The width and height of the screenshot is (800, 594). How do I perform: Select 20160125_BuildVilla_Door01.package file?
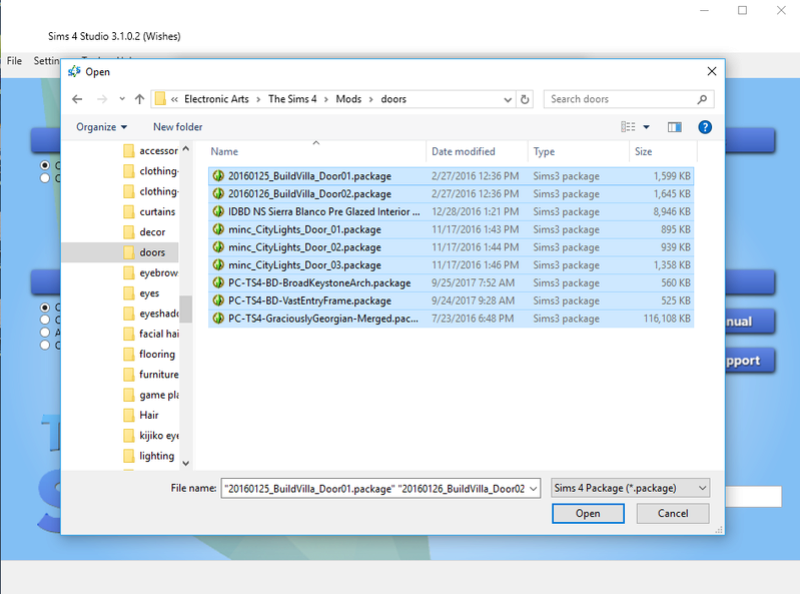pos(451,176)
